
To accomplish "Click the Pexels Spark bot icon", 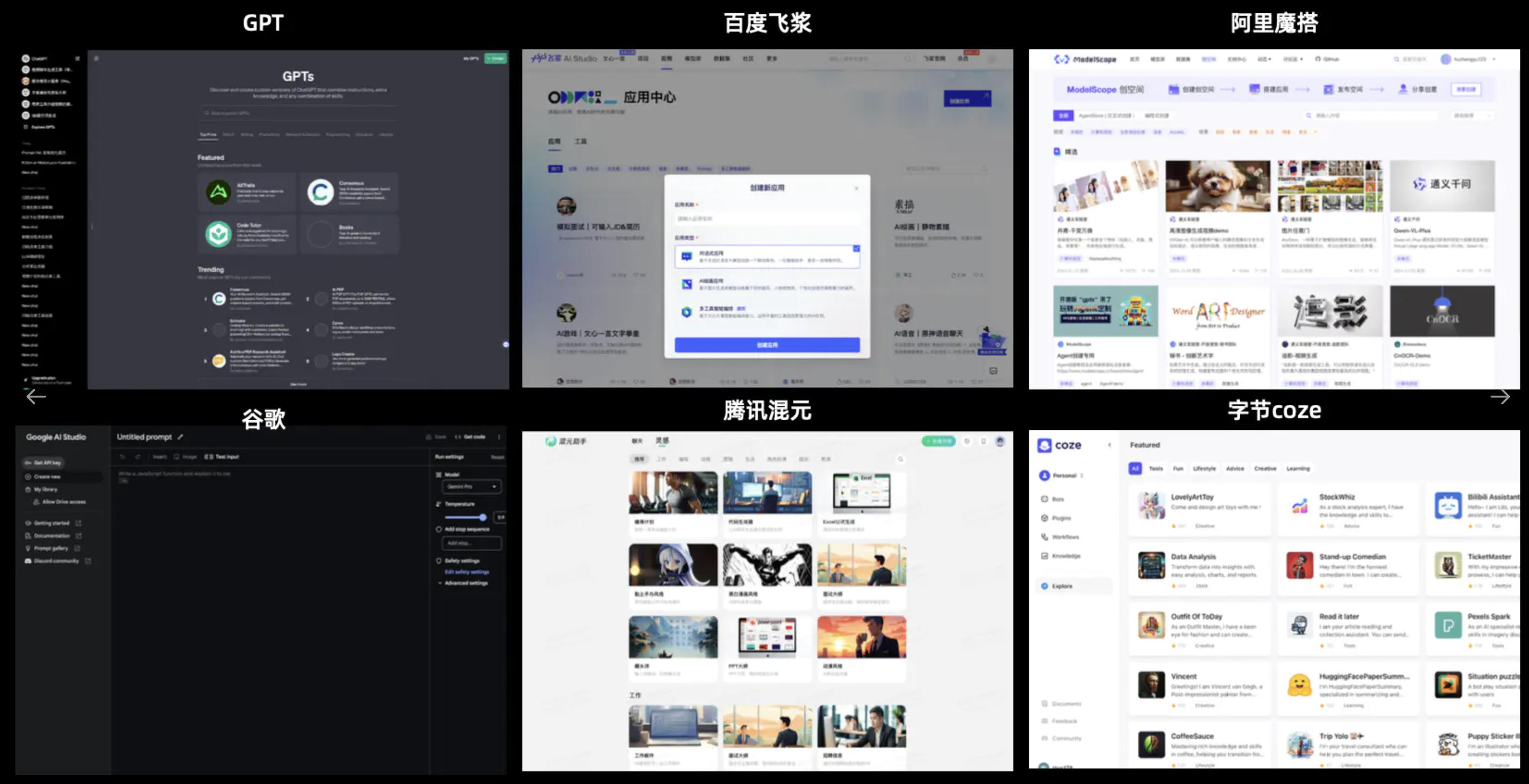I will click(x=1448, y=625).
